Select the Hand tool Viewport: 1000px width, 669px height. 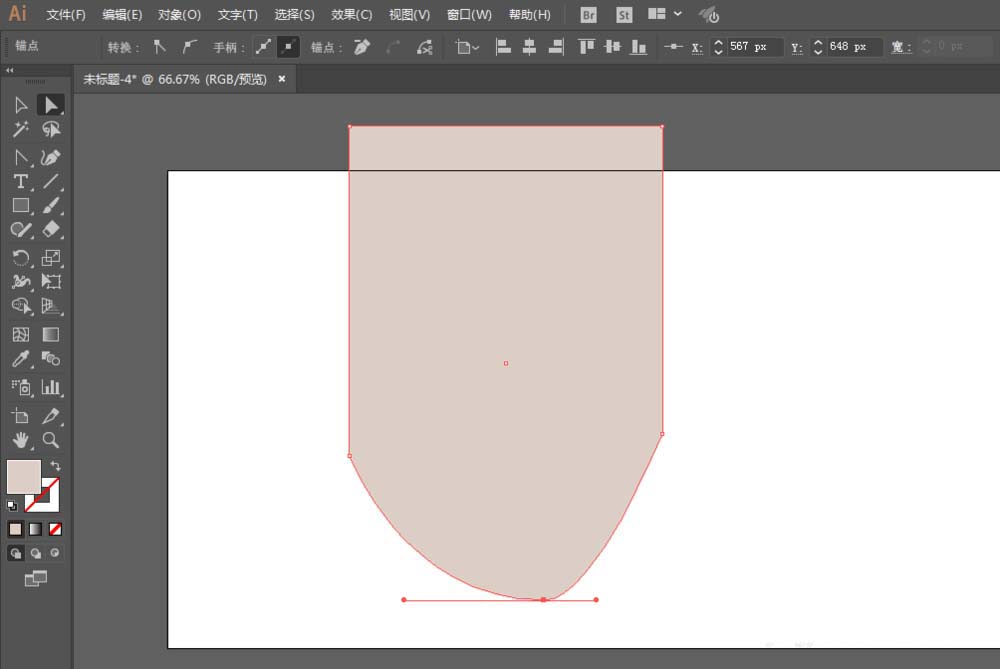point(20,440)
